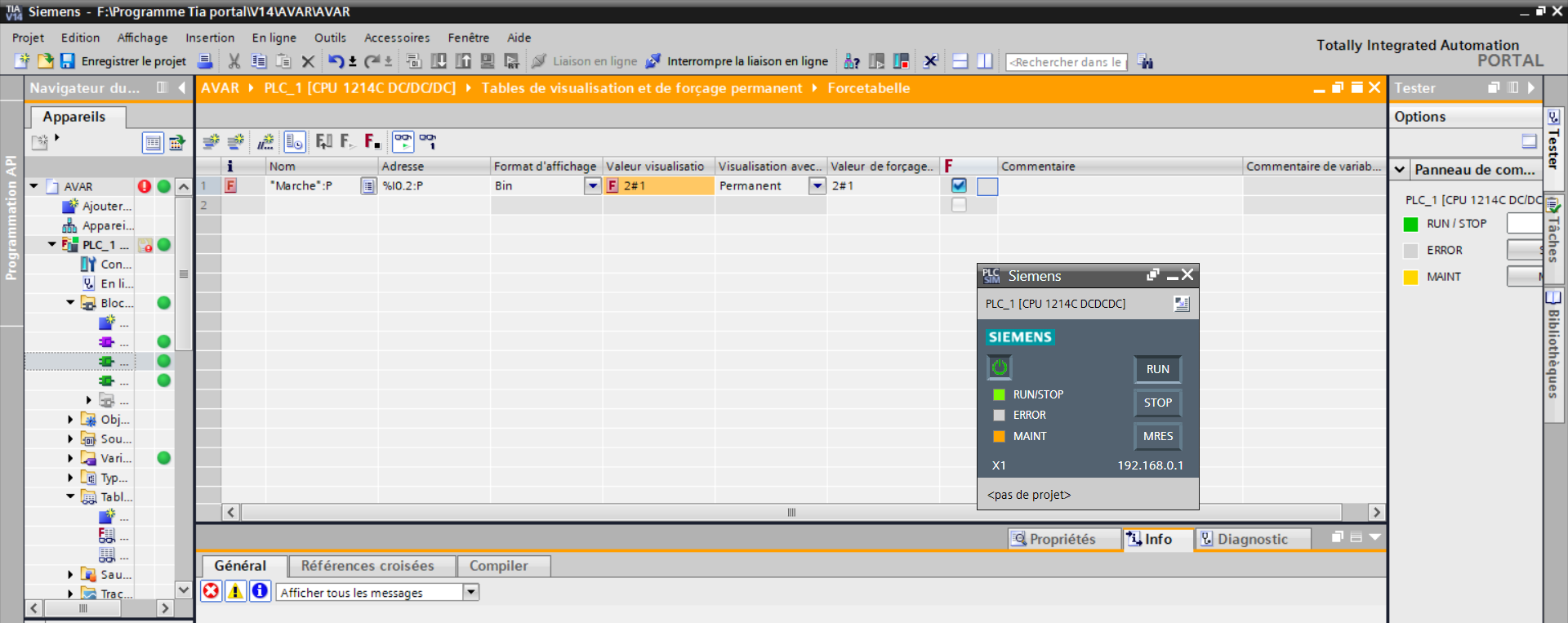This screenshot has width=1568, height=623.
Task: Click the Undo arrow in main toolbar
Action: [336, 61]
